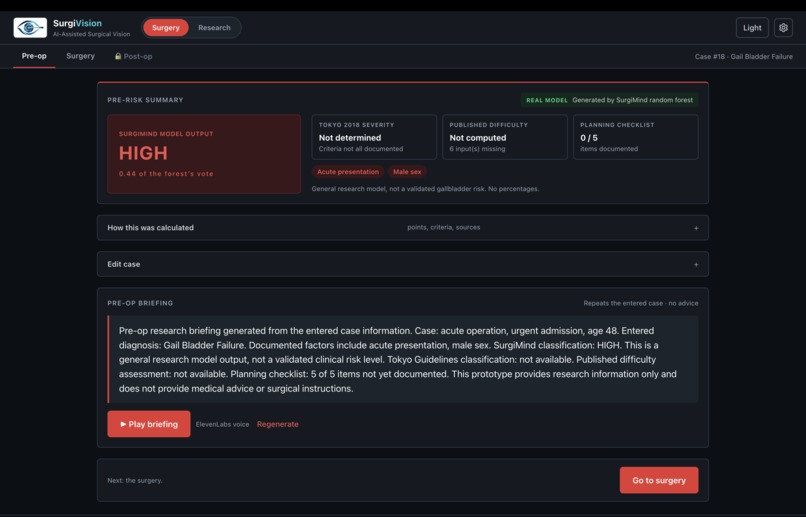Click the PRE-OP BRIEFING heading
Screen dimensions: 806x517
140,303
